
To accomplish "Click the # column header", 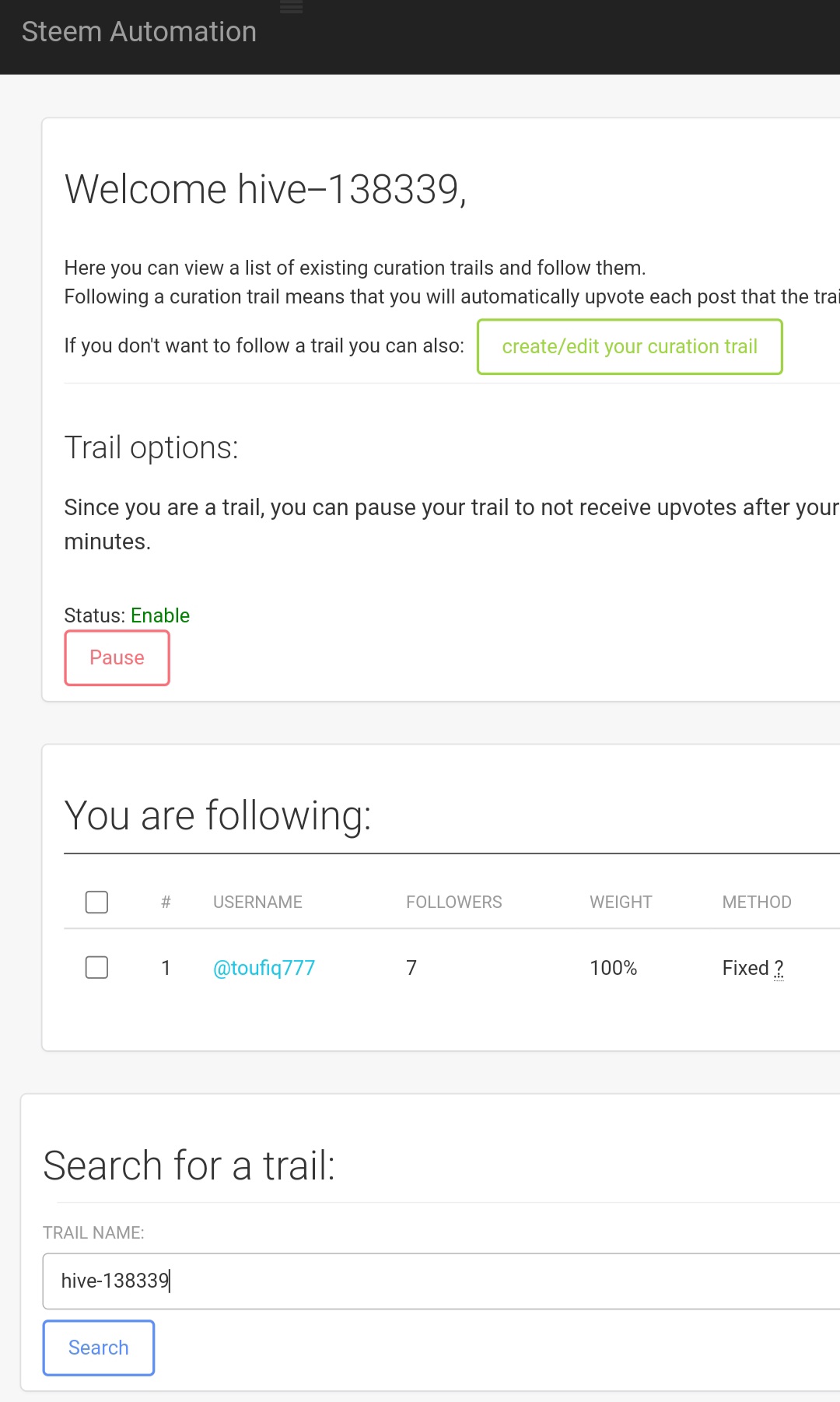I will pos(166,903).
